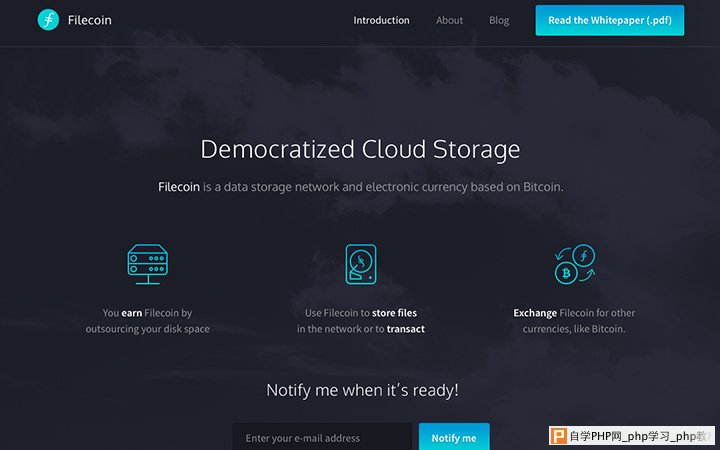Click the Democratized Cloud Storage heading
The height and width of the screenshot is (450, 720).
tap(360, 149)
